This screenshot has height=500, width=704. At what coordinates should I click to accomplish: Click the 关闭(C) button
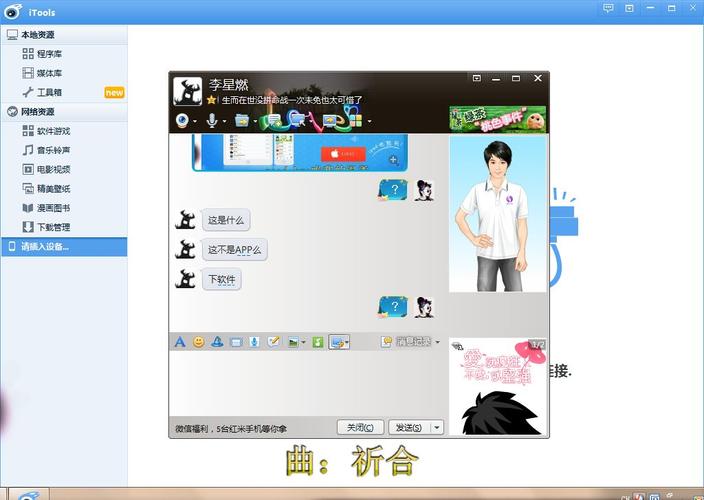360,428
